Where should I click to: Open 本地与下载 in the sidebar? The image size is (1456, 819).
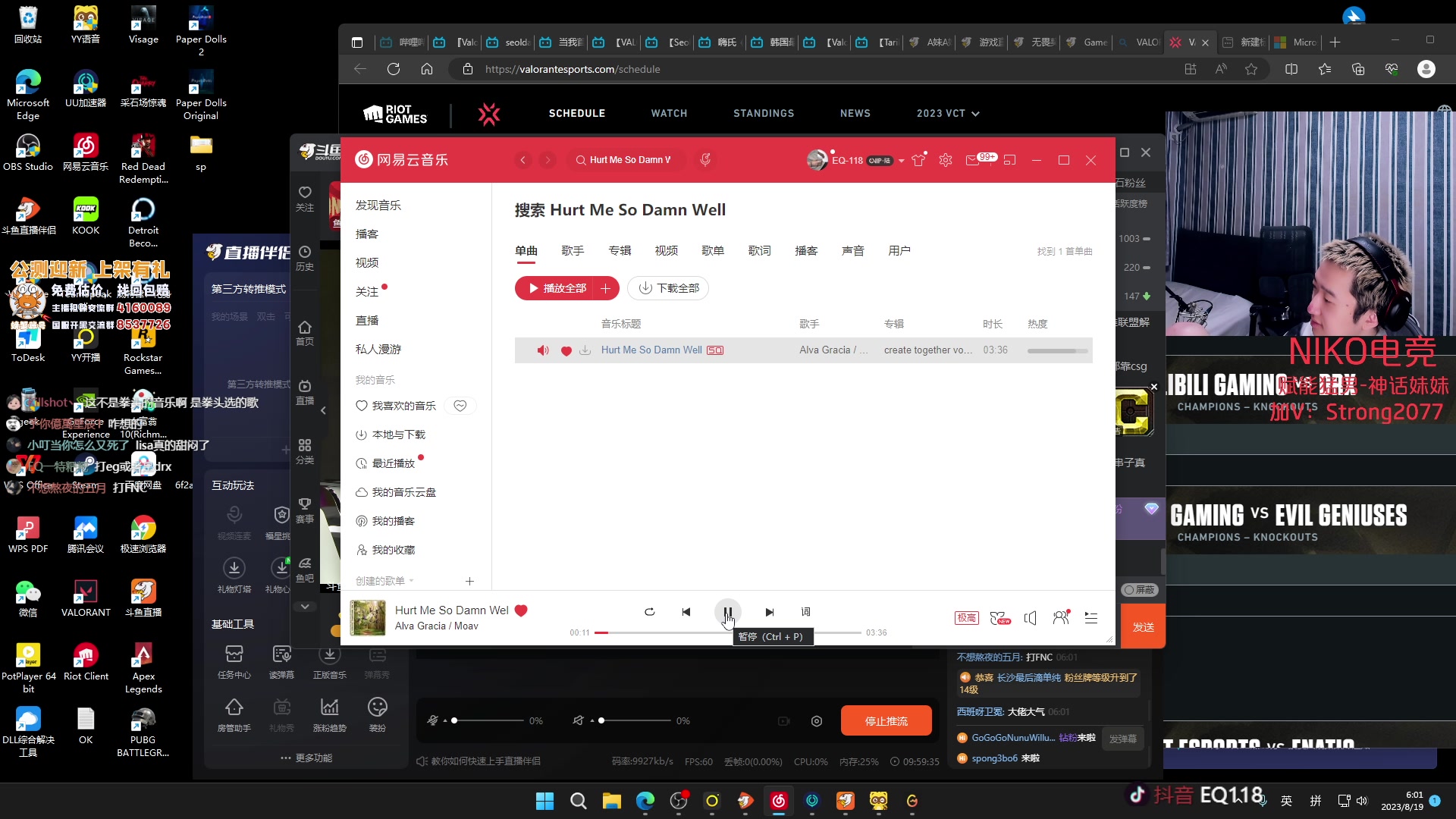[398, 435]
